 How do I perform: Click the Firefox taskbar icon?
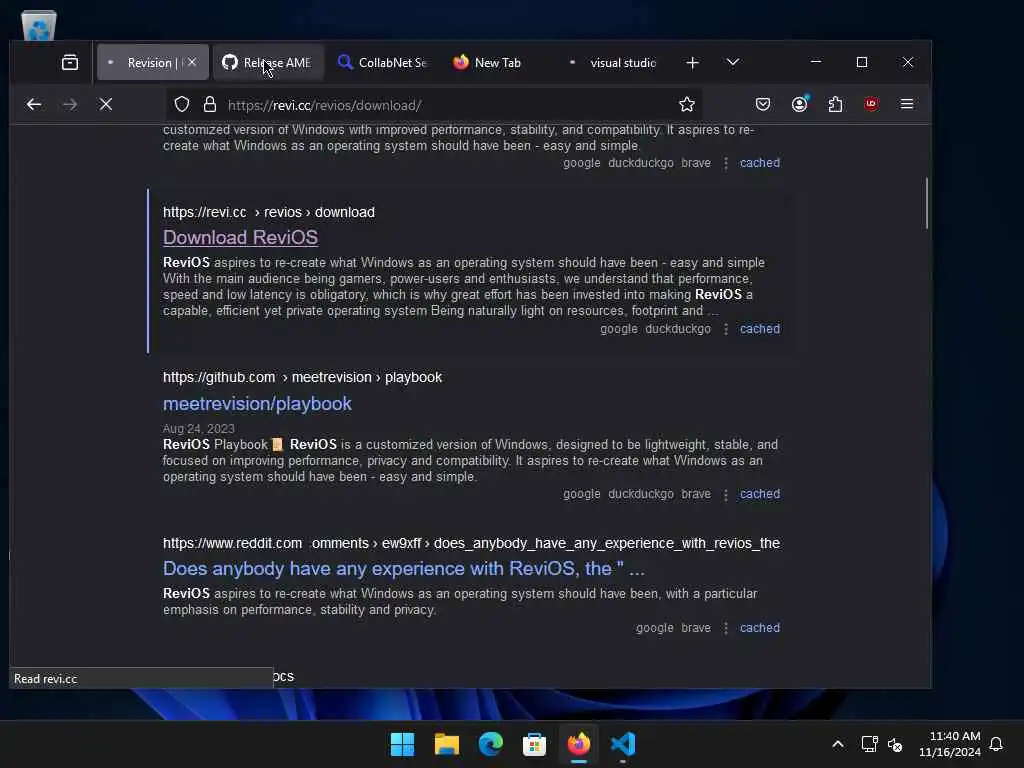(x=579, y=744)
